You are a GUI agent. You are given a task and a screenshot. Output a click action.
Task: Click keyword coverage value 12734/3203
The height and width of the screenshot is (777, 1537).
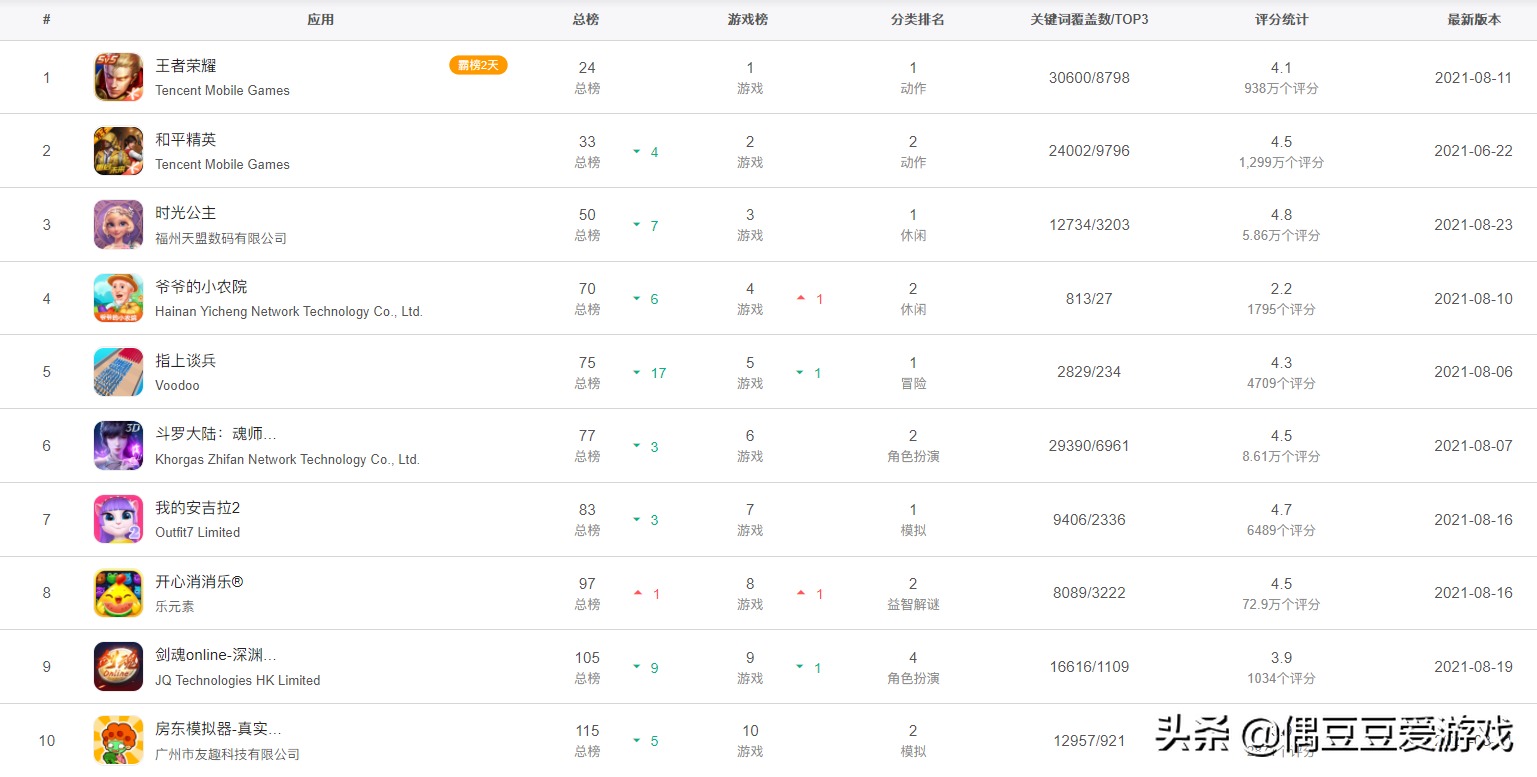(x=1089, y=225)
